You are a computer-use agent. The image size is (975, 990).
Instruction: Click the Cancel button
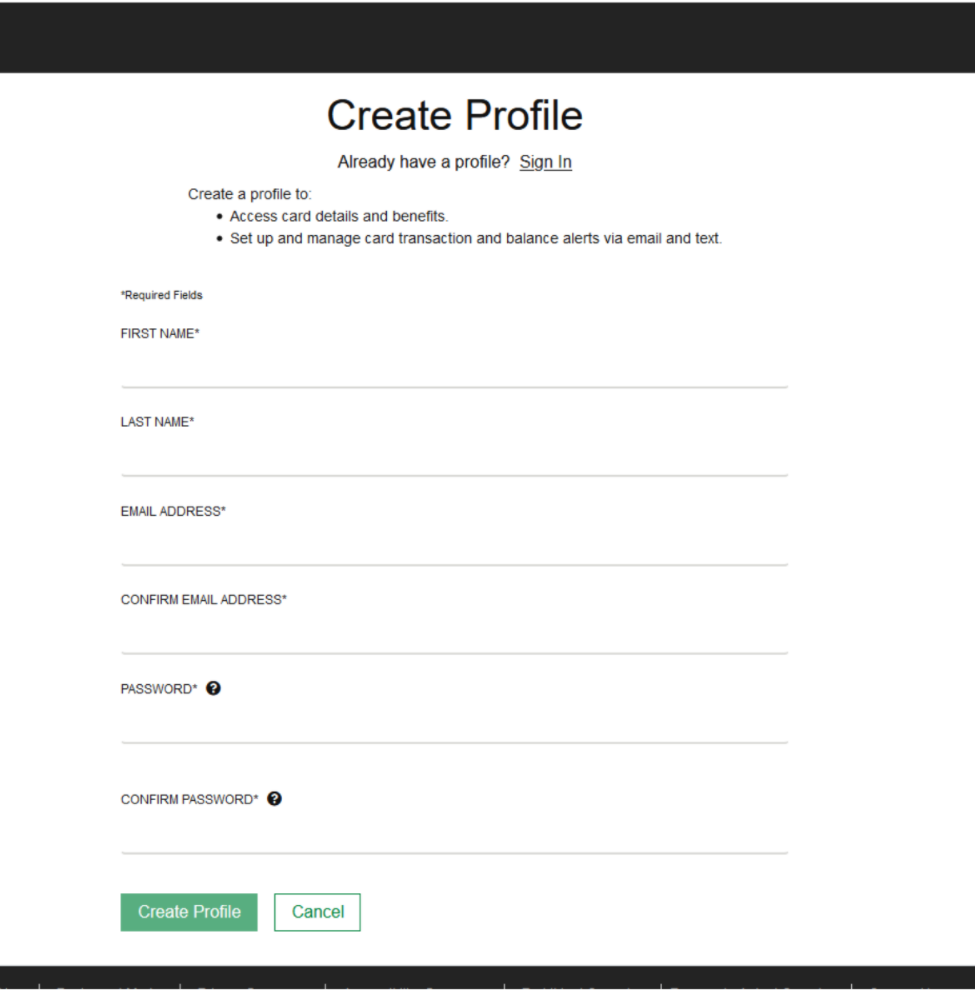pyautogui.click(x=318, y=912)
